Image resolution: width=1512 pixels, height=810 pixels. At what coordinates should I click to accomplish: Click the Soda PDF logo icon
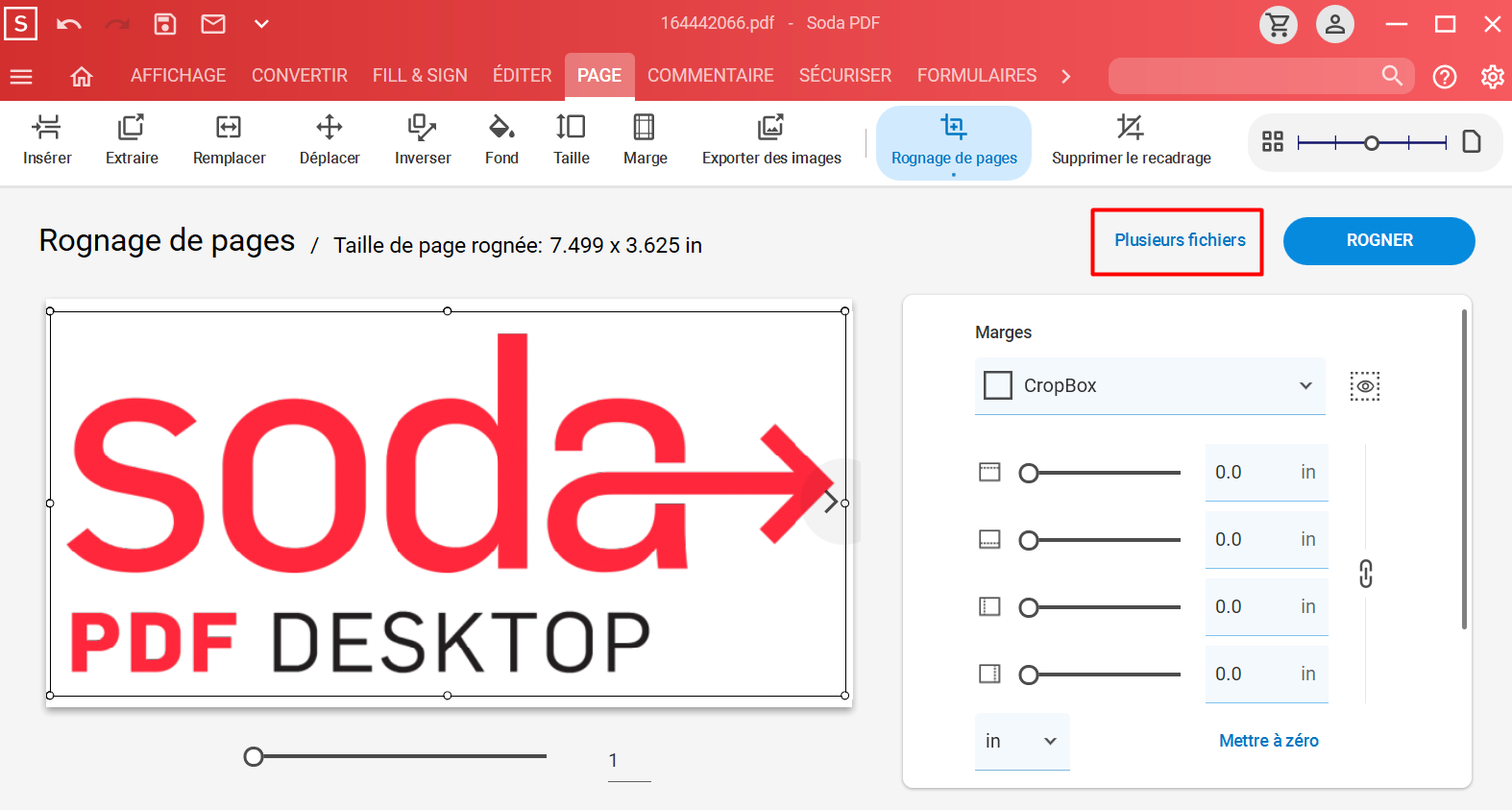click(x=21, y=23)
